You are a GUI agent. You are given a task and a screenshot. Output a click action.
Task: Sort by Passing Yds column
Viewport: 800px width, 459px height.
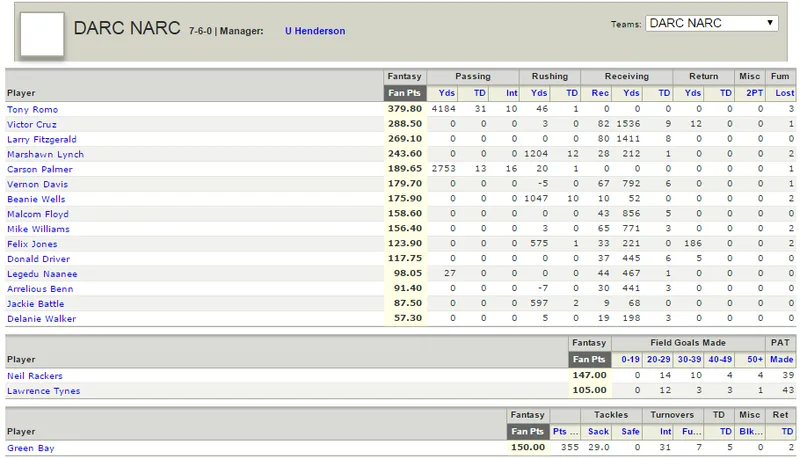point(446,93)
